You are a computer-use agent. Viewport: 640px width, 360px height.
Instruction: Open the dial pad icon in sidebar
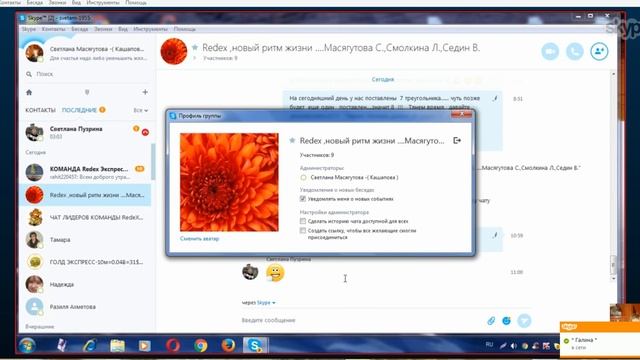(87, 92)
